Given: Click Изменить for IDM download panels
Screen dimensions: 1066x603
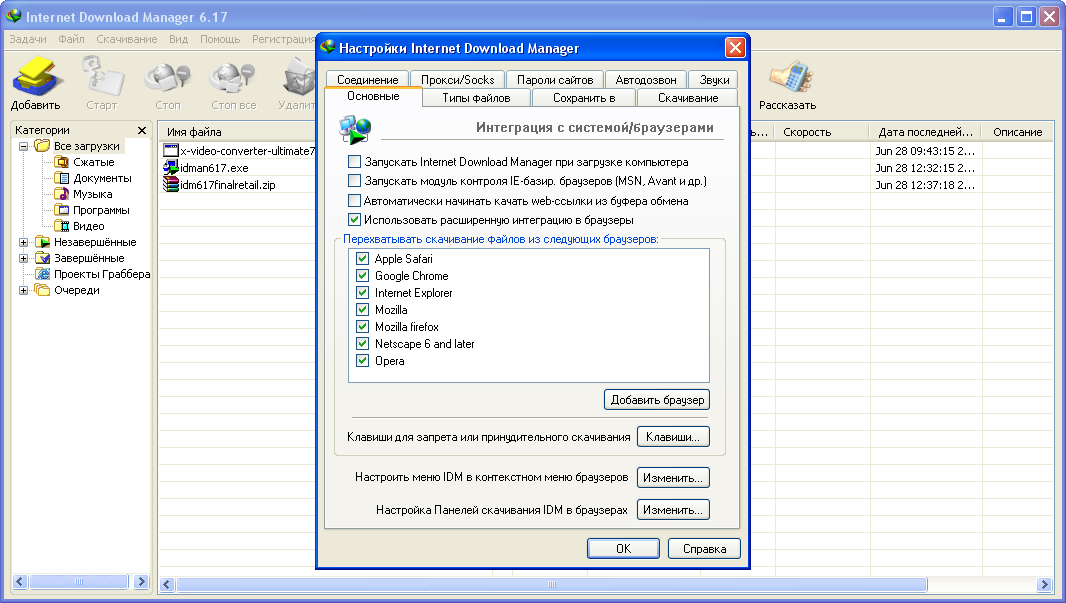Looking at the screenshot, I should click(673, 509).
